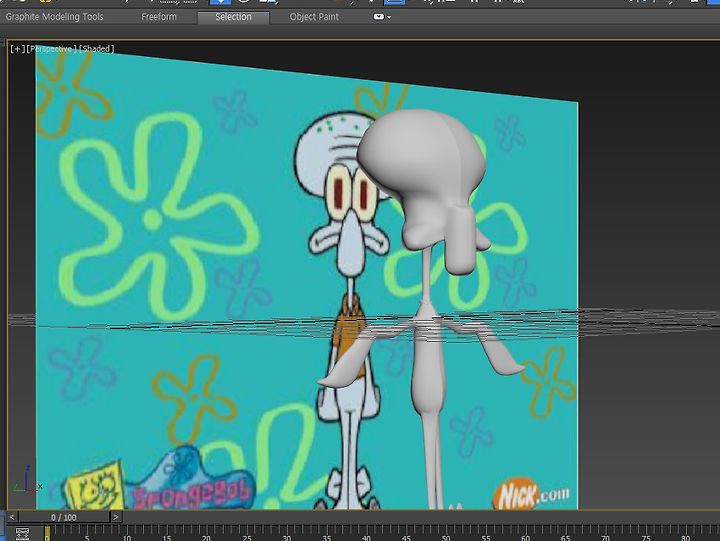The image size is (720, 541).
Task: Open the Object Paint tab
Action: pyautogui.click(x=314, y=17)
